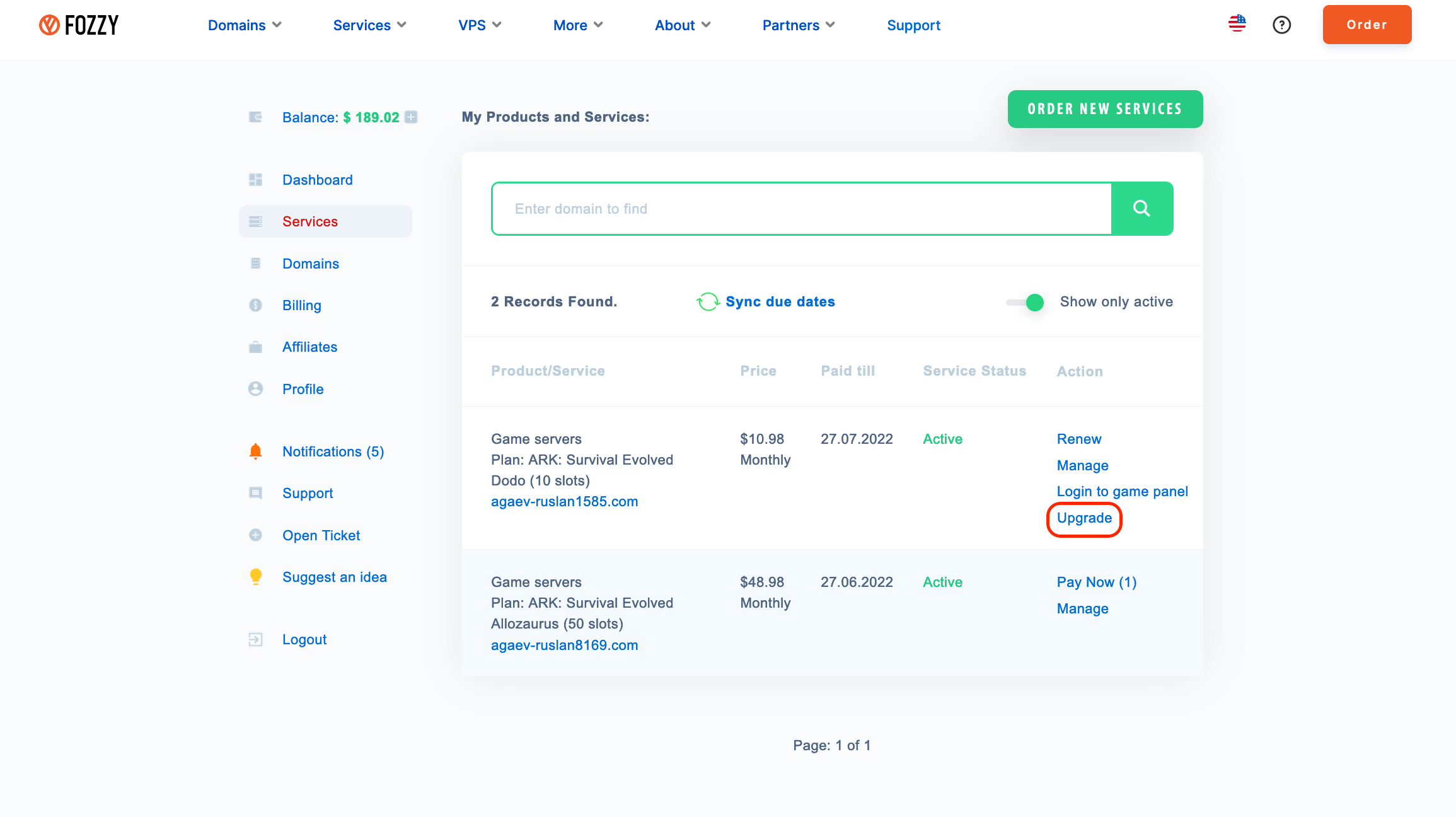Image resolution: width=1456 pixels, height=817 pixels.
Task: Expand the About dropdown menu
Action: coord(683,25)
